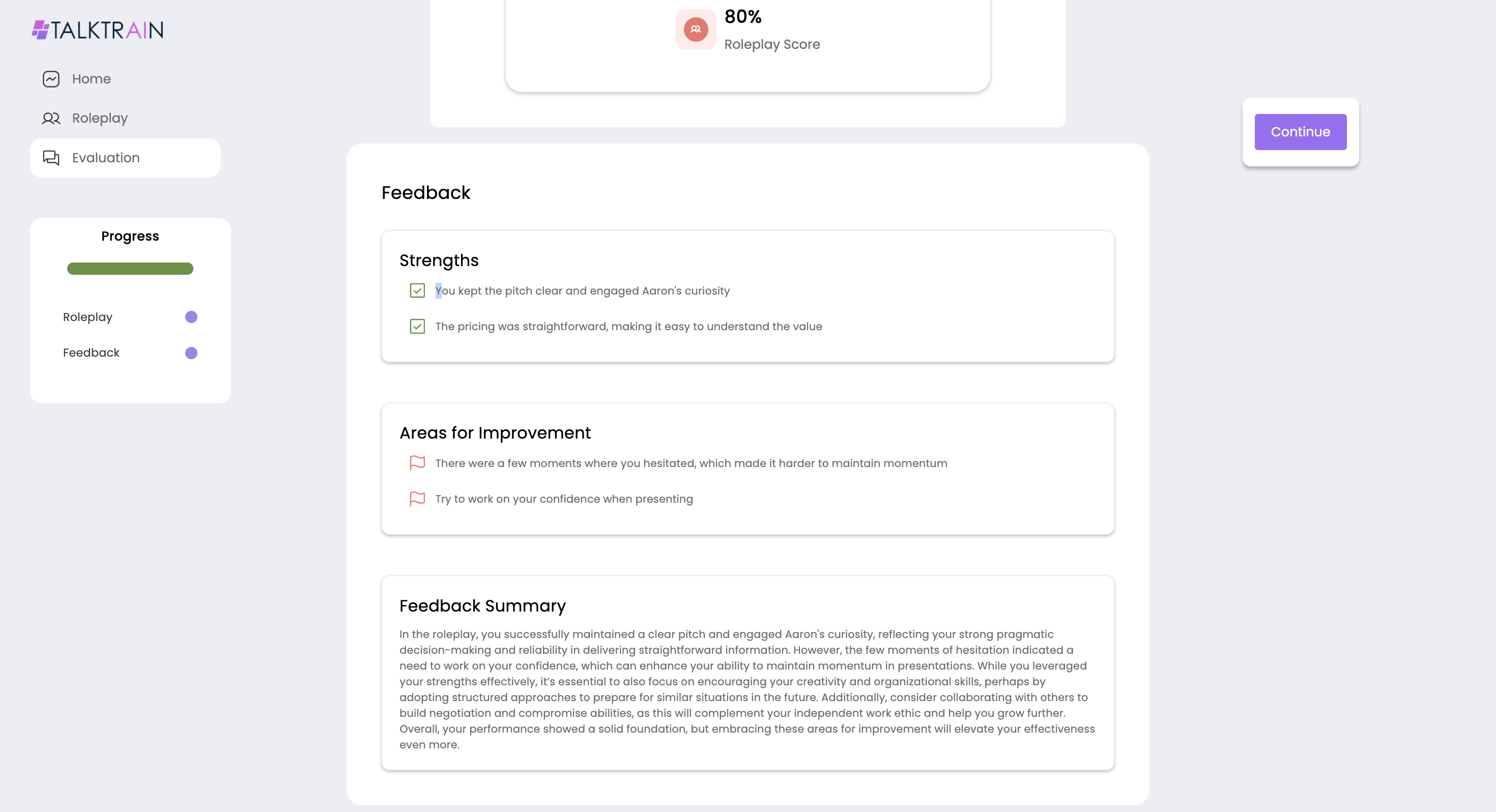Click the purple dot next to Roleplay progress
Image resolution: width=1496 pixels, height=812 pixels.
click(x=191, y=317)
